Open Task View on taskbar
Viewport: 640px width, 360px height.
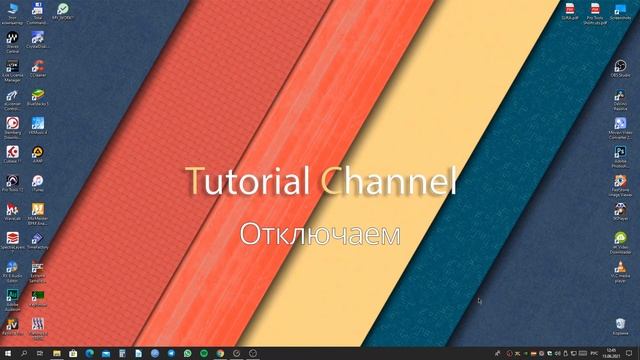click(40, 353)
